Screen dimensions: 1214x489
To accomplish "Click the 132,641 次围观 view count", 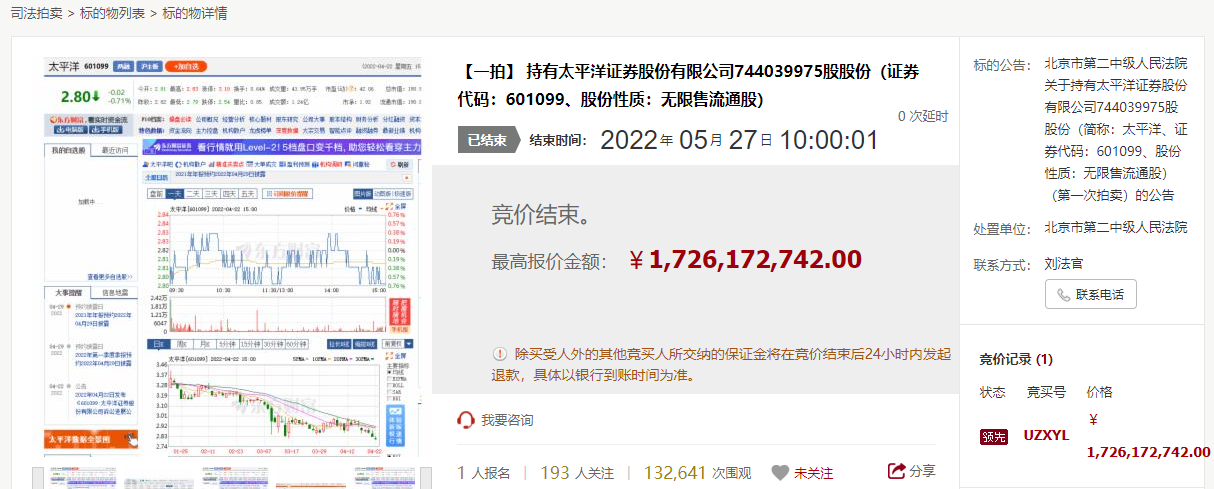I will 697,472.
